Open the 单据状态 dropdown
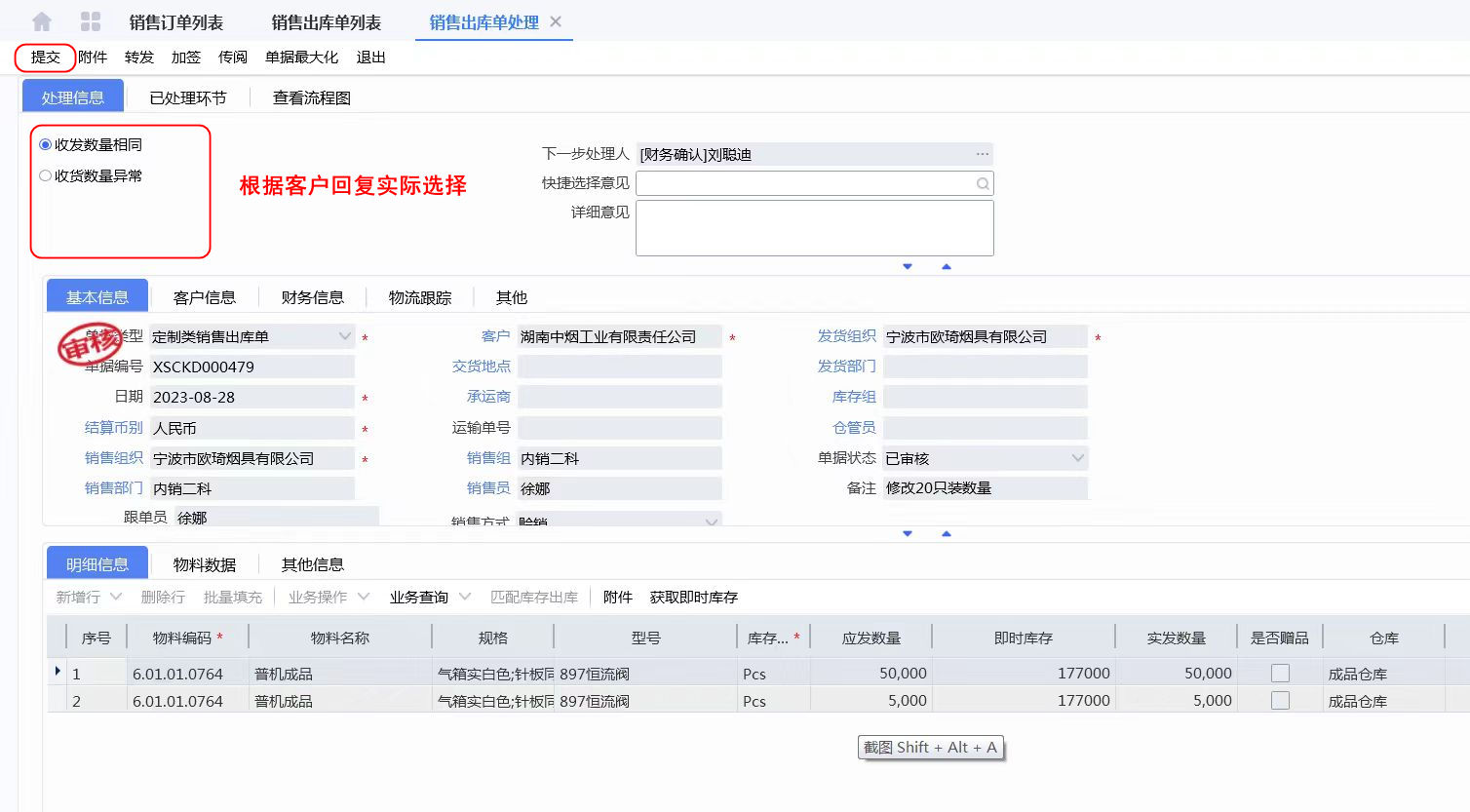Screen dimensions: 1470x812 point(1077,458)
